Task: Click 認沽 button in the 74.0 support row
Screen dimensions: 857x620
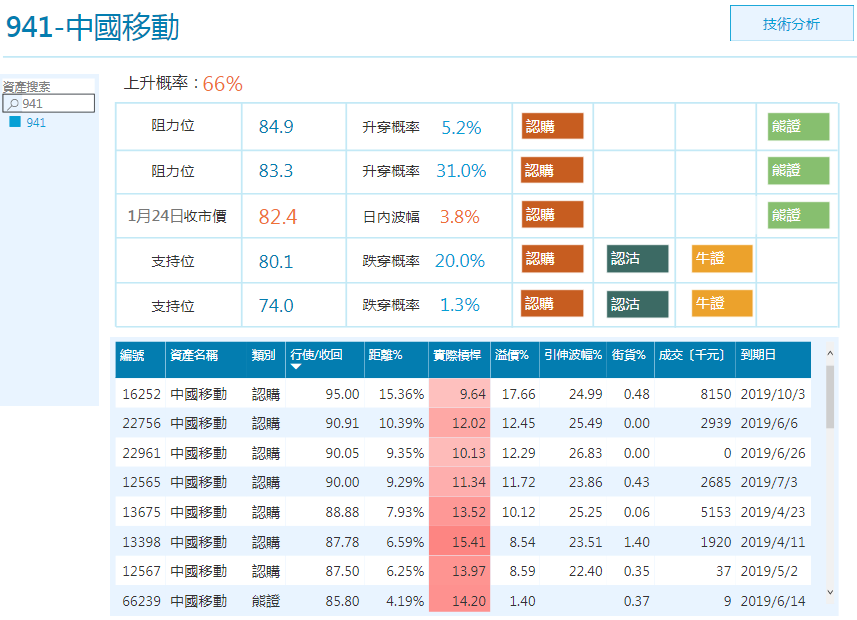Action: [x=637, y=304]
